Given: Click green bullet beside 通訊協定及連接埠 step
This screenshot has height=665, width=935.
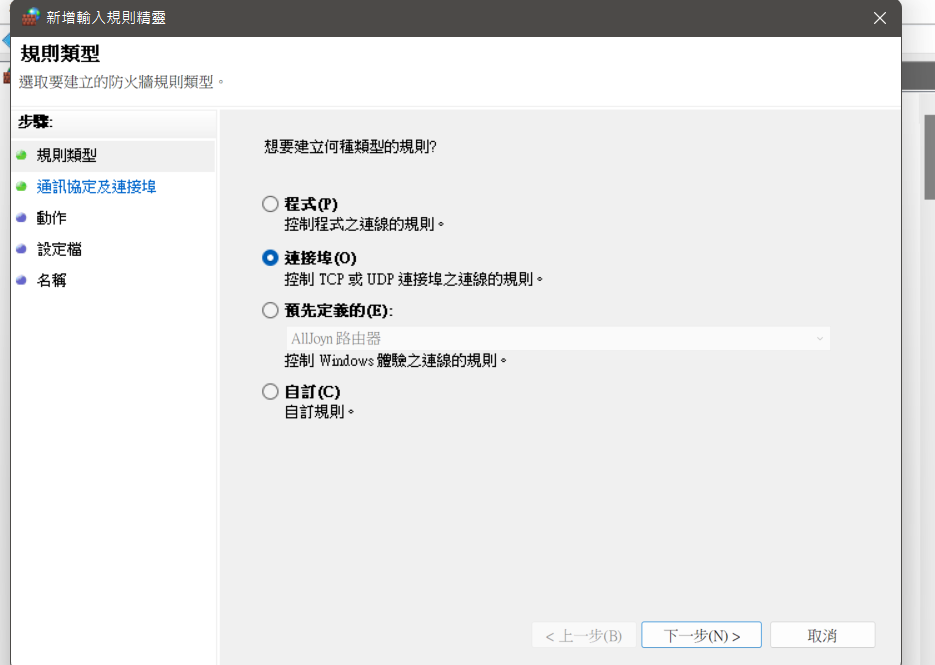Looking at the screenshot, I should click(x=21, y=187).
